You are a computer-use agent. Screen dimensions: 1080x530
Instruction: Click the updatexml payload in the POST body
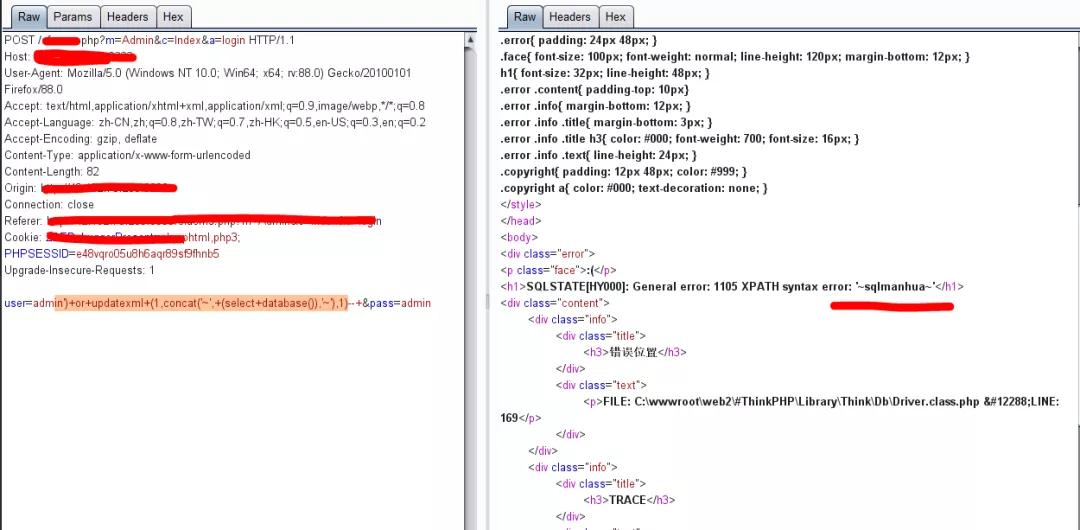pyautogui.click(x=210, y=303)
